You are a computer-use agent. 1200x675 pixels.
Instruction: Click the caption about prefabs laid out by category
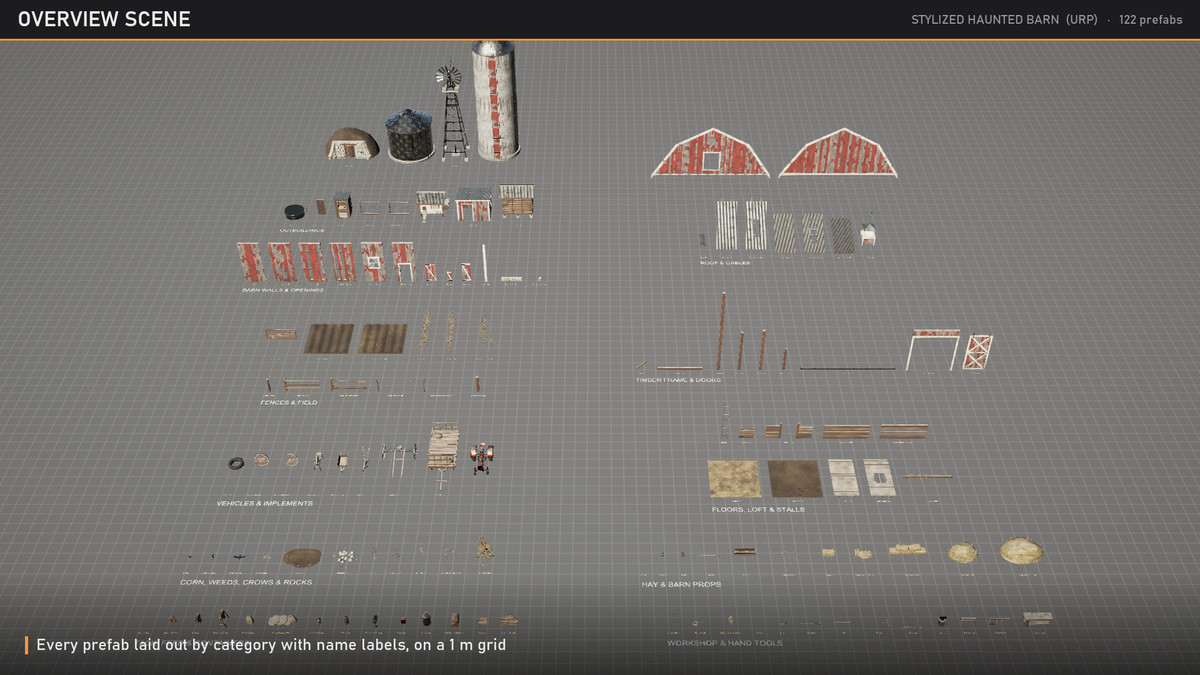point(271,645)
